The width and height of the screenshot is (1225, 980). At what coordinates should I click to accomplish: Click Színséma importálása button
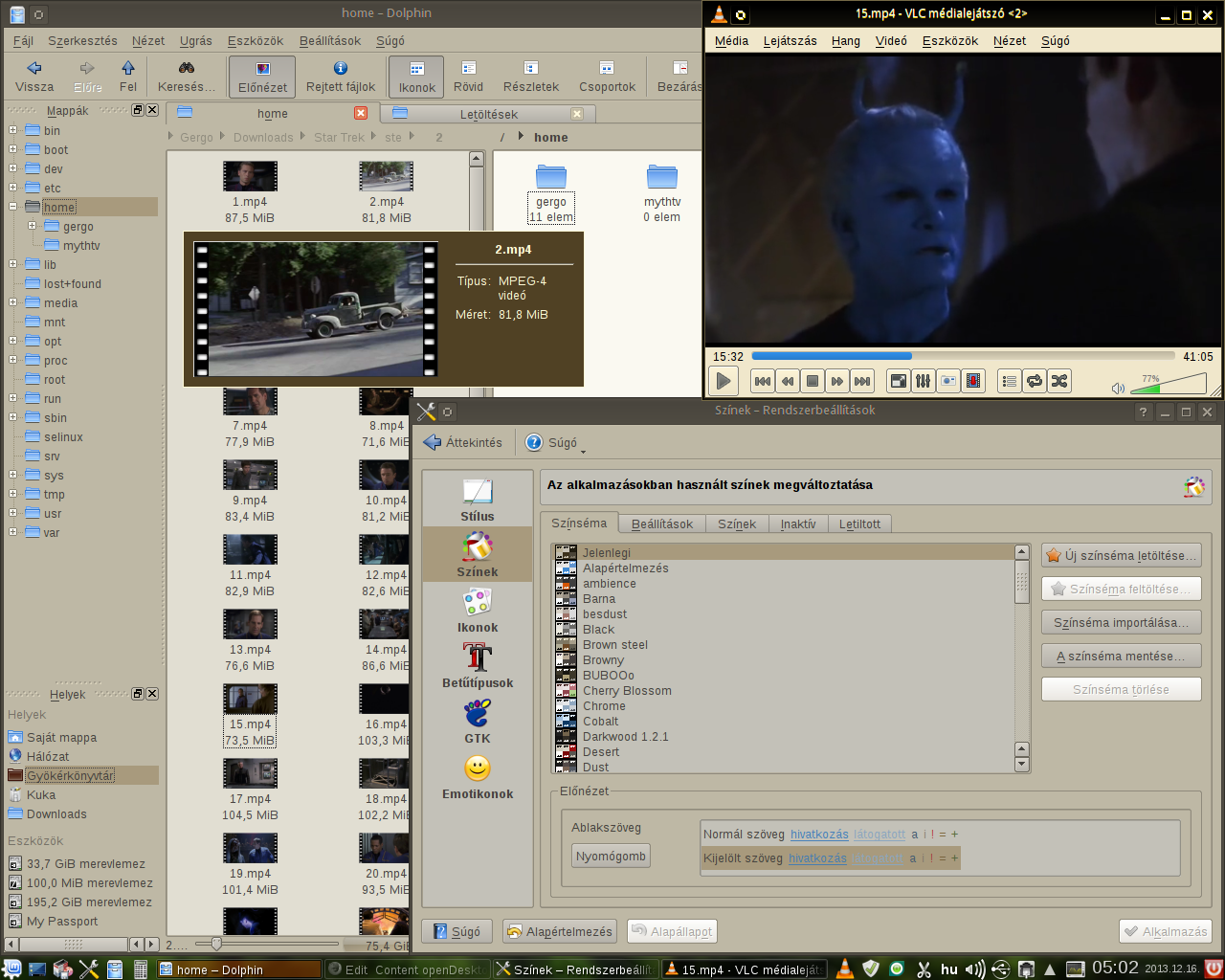tap(1121, 623)
